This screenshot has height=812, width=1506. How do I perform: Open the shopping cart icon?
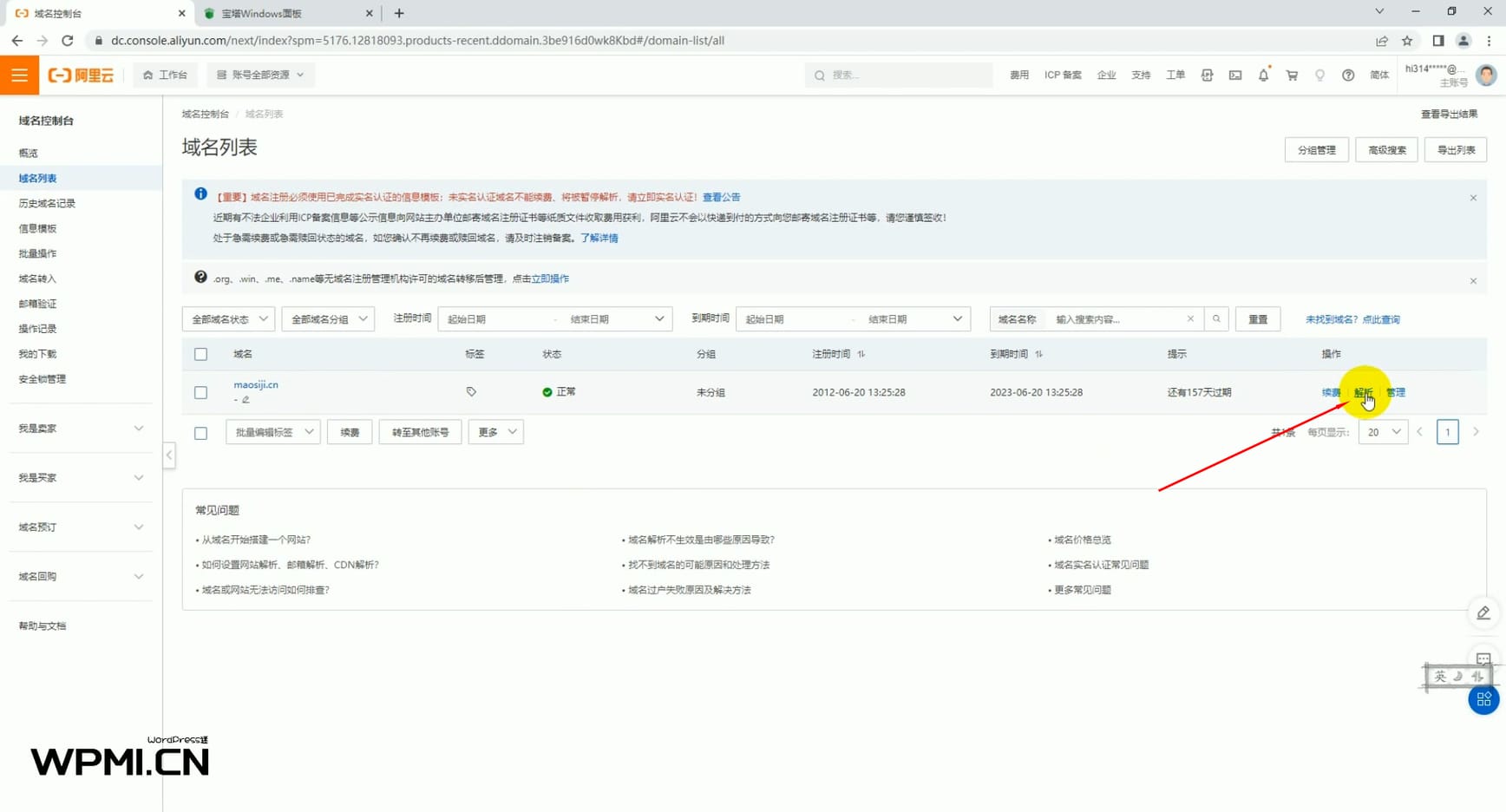coord(1292,75)
